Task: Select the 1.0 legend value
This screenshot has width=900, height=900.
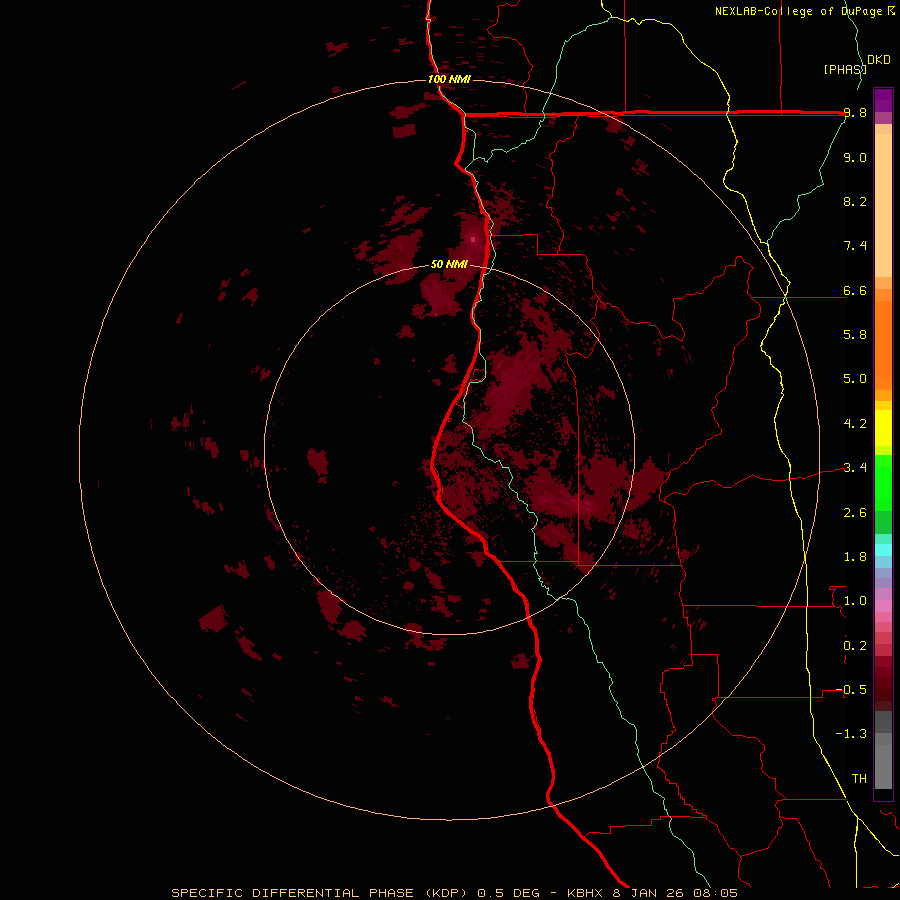Action: click(x=855, y=601)
